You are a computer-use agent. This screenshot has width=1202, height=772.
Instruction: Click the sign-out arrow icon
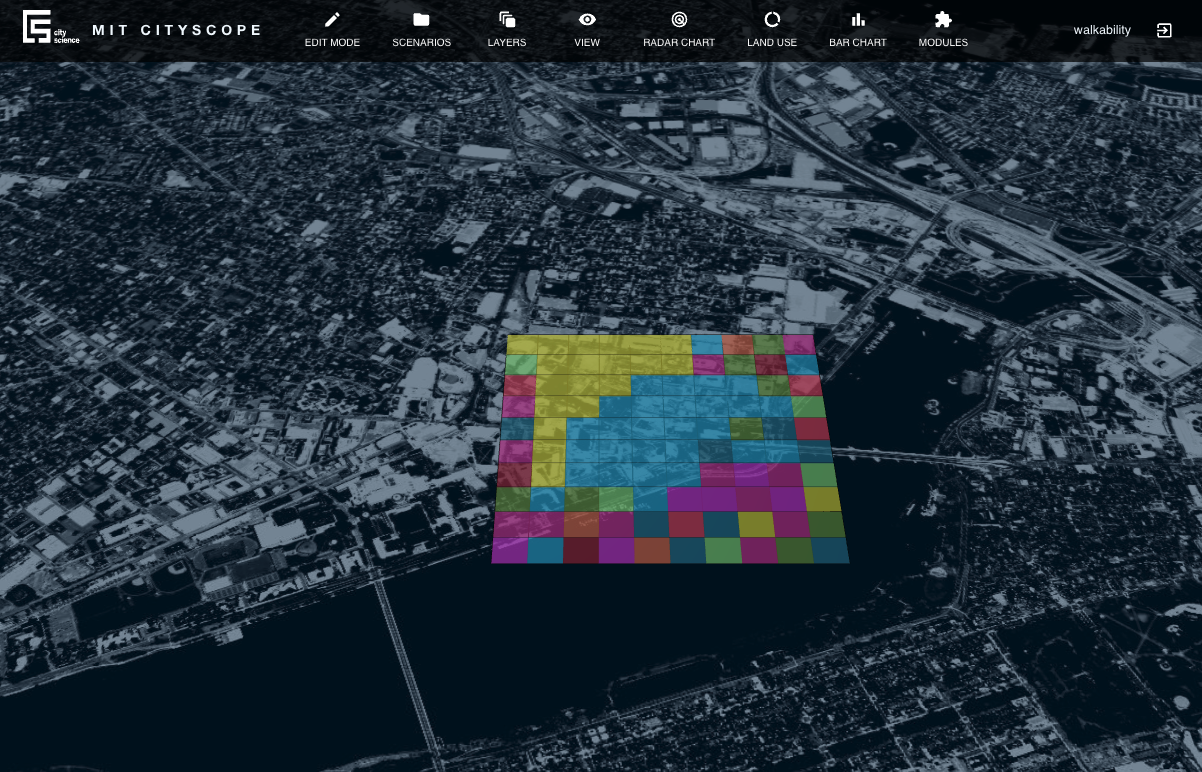[1163, 30]
